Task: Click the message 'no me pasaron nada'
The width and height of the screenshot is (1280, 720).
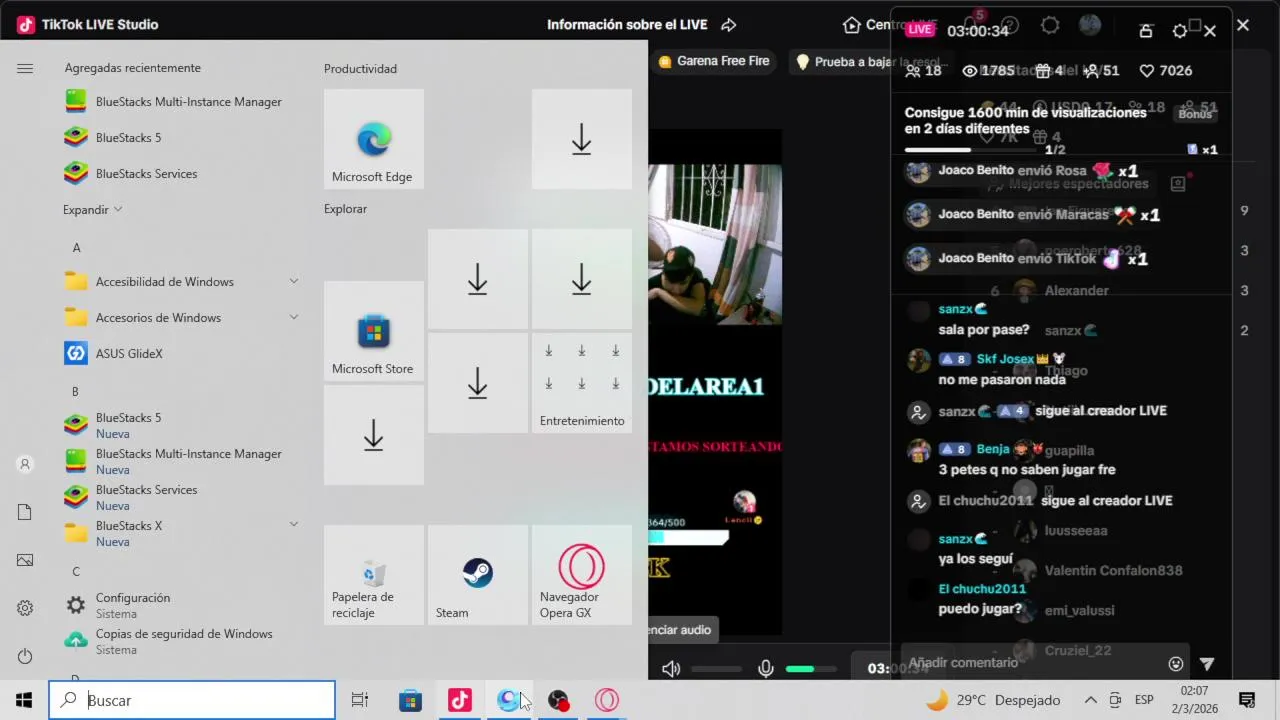Action: tap(1002, 380)
